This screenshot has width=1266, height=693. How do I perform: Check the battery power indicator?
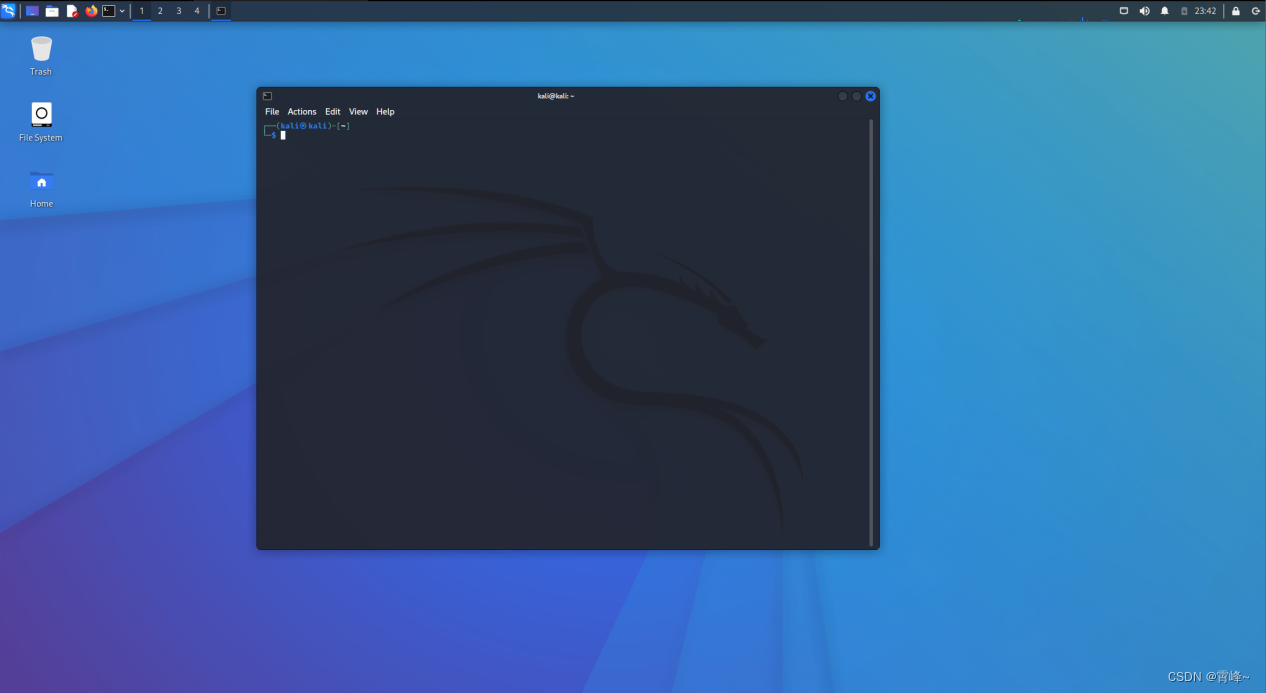point(1184,11)
